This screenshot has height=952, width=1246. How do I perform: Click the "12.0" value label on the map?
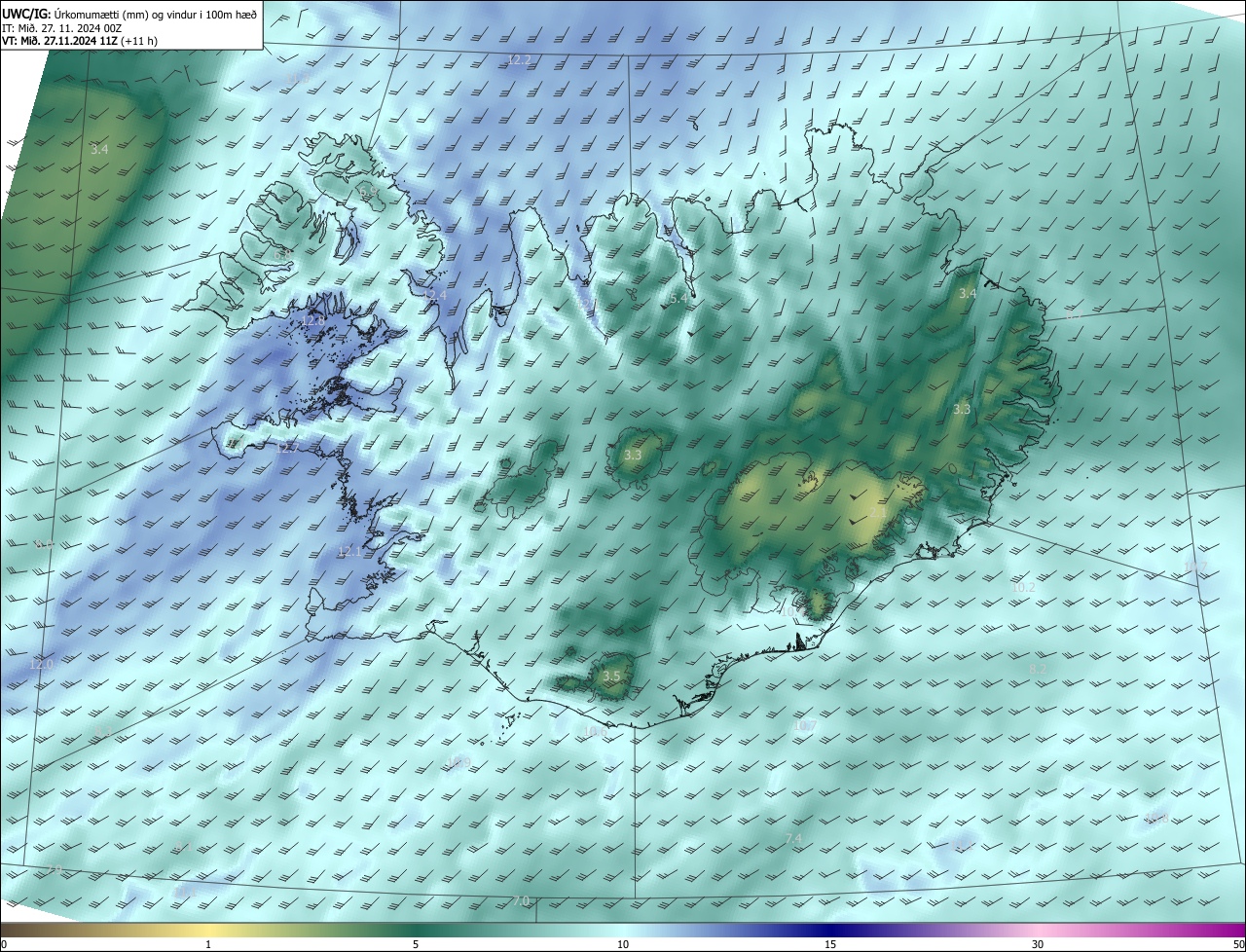(41, 664)
